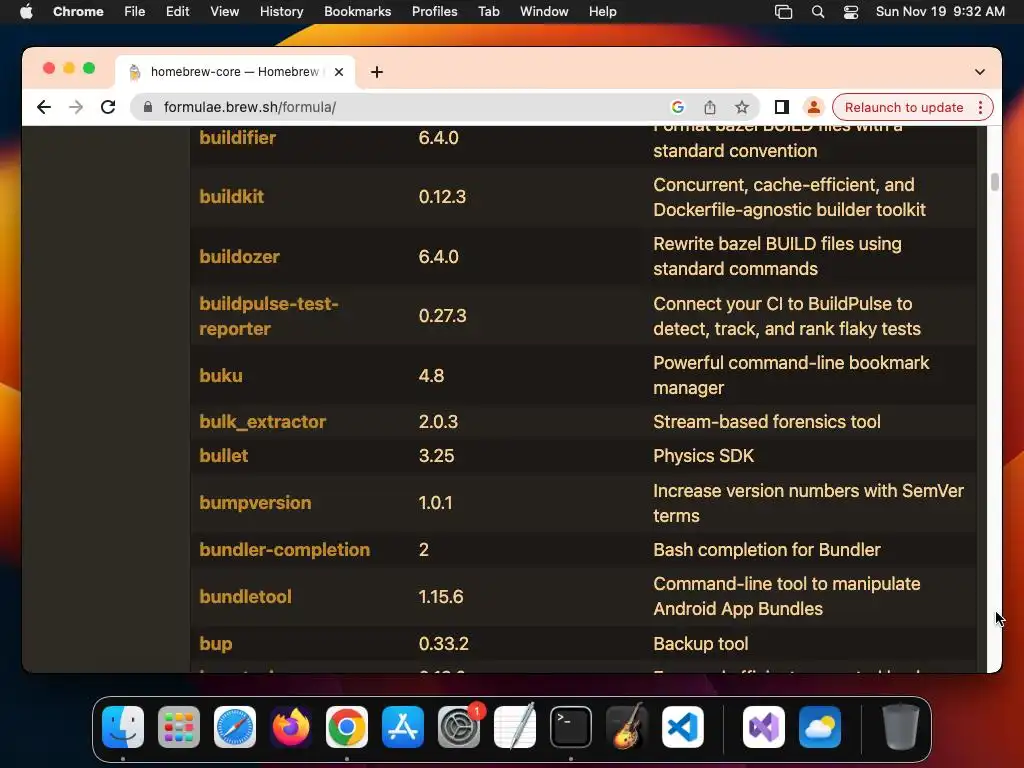Click the lock icon in the address bar
This screenshot has height=768, width=1024.
click(148, 107)
